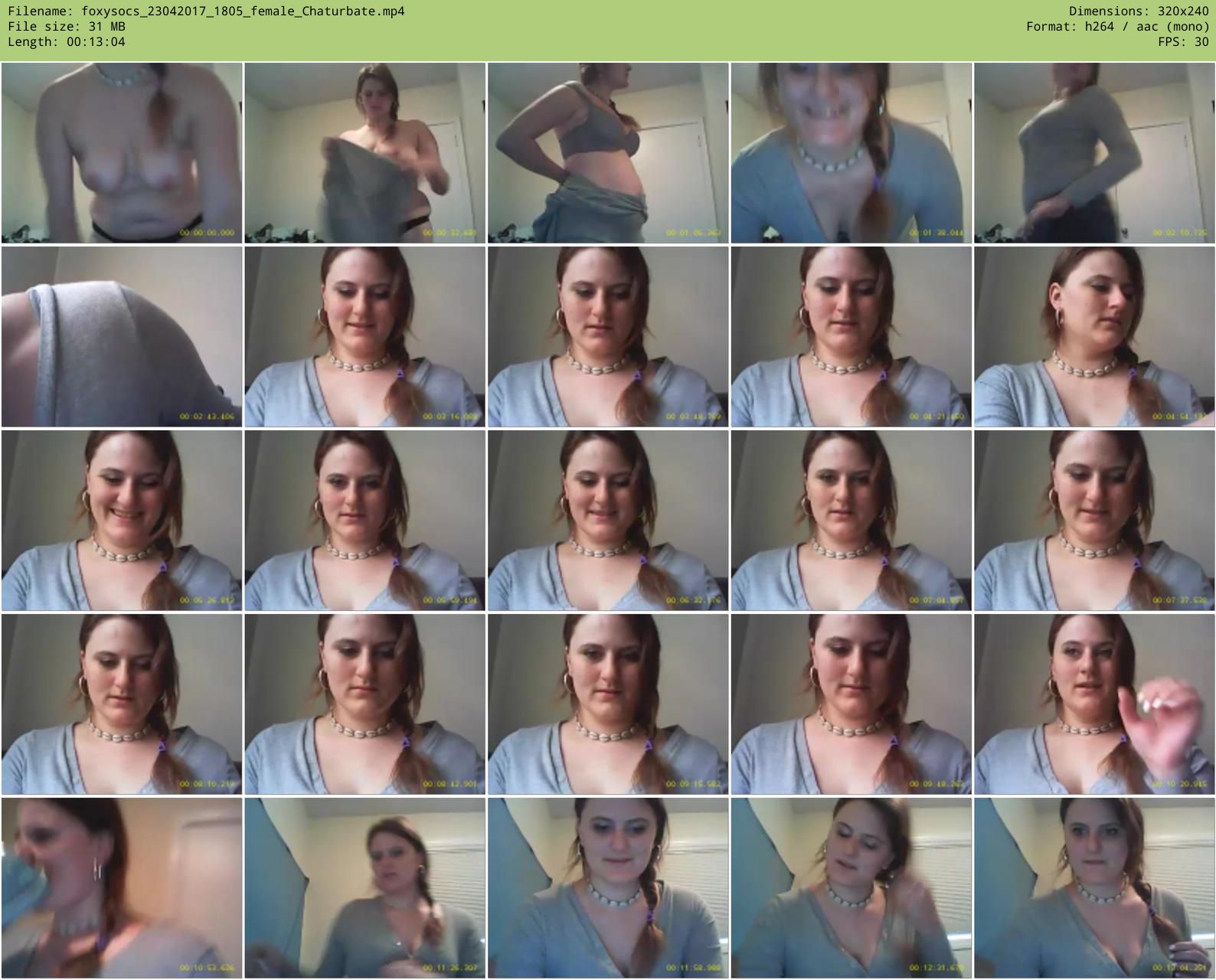Open the frame stamped 00:10:53

click(122, 888)
